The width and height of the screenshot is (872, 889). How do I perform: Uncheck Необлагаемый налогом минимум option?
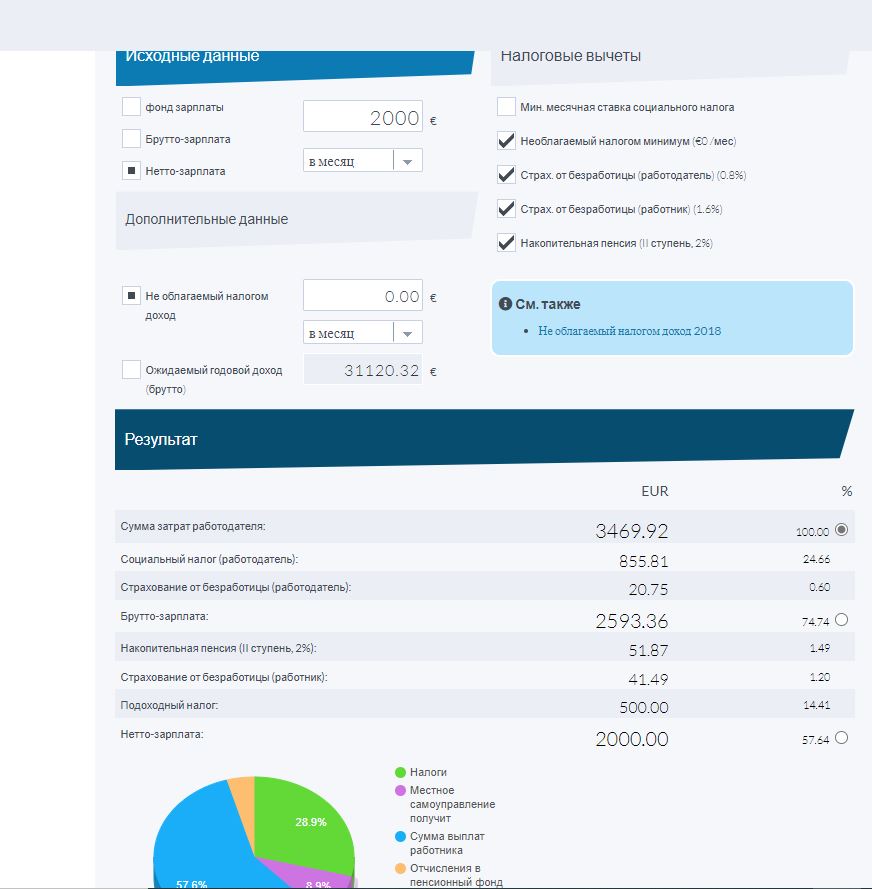pyautogui.click(x=506, y=141)
